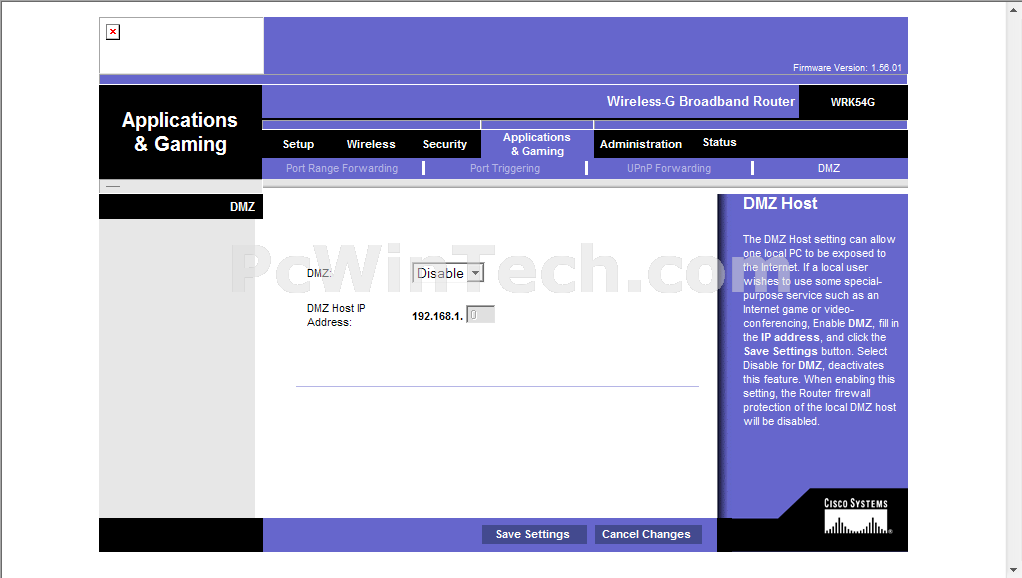
Task: Click the Cisco Systems logo
Action: pos(856,516)
